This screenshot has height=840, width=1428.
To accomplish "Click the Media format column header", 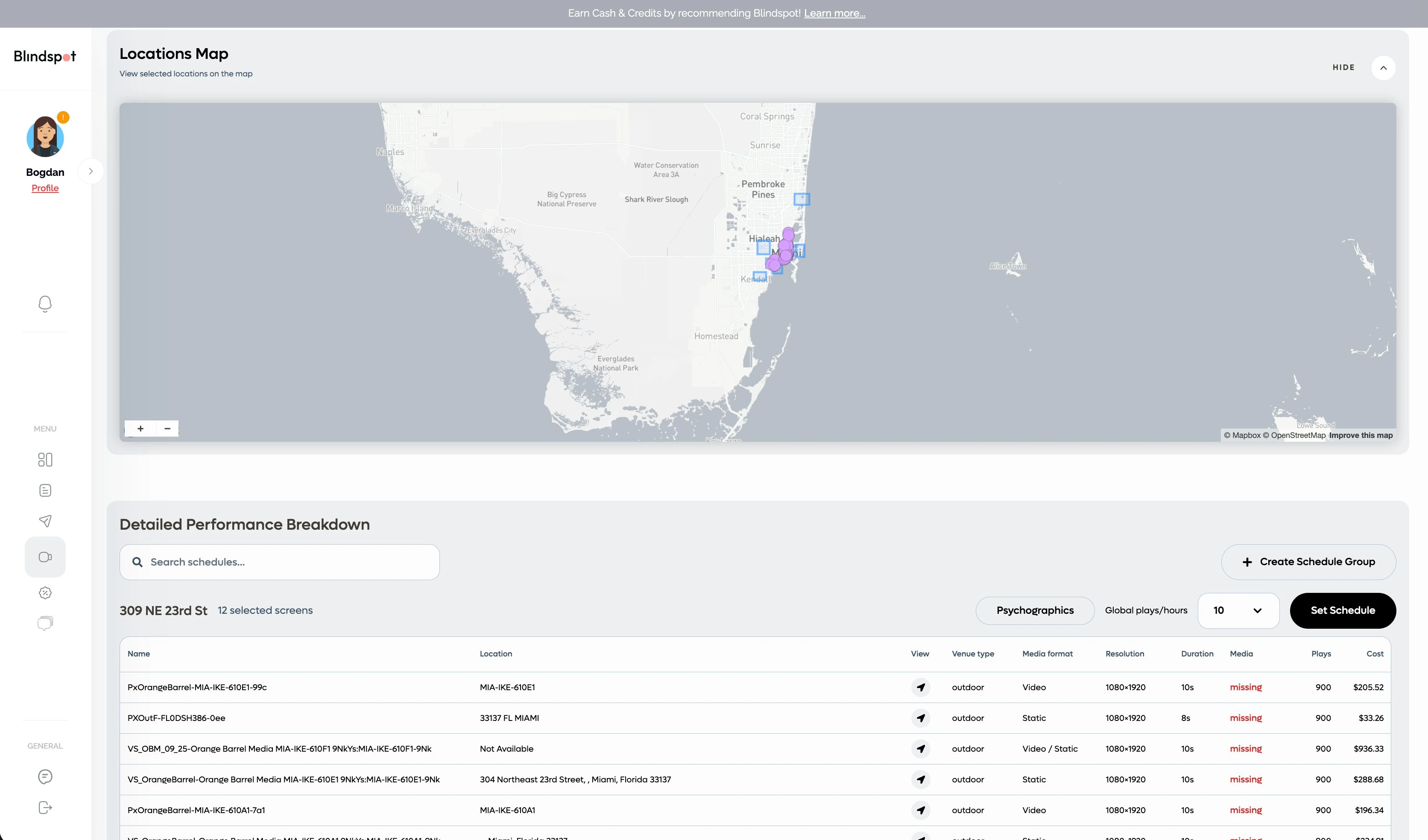I will (x=1047, y=653).
